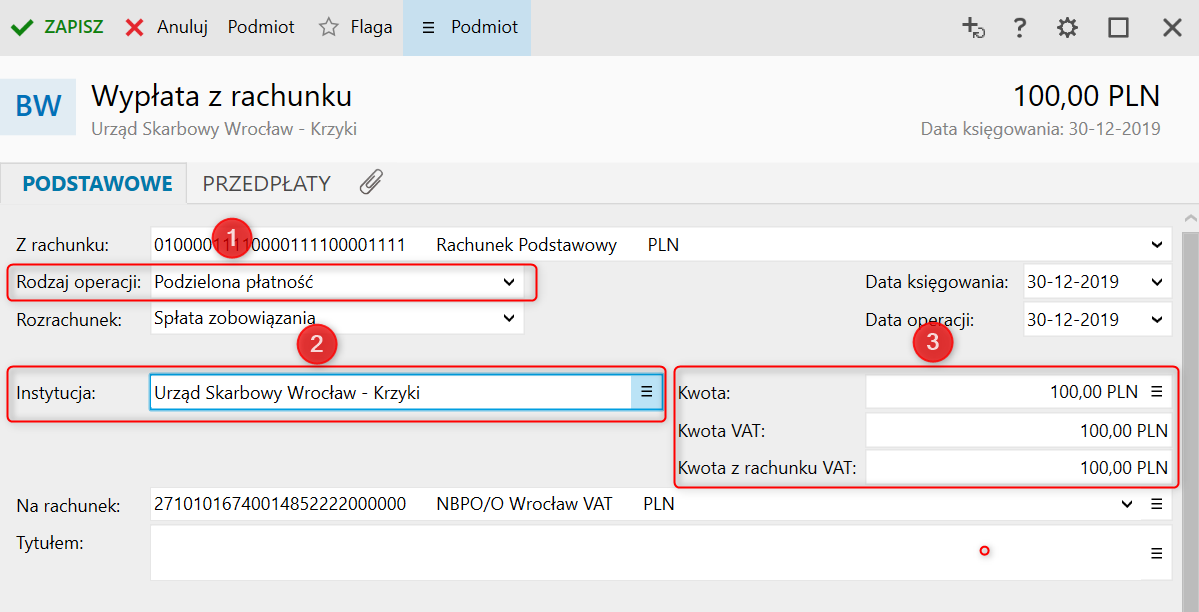Select the PODSTAWOWE tab
This screenshot has width=1199, height=612.
[97, 184]
